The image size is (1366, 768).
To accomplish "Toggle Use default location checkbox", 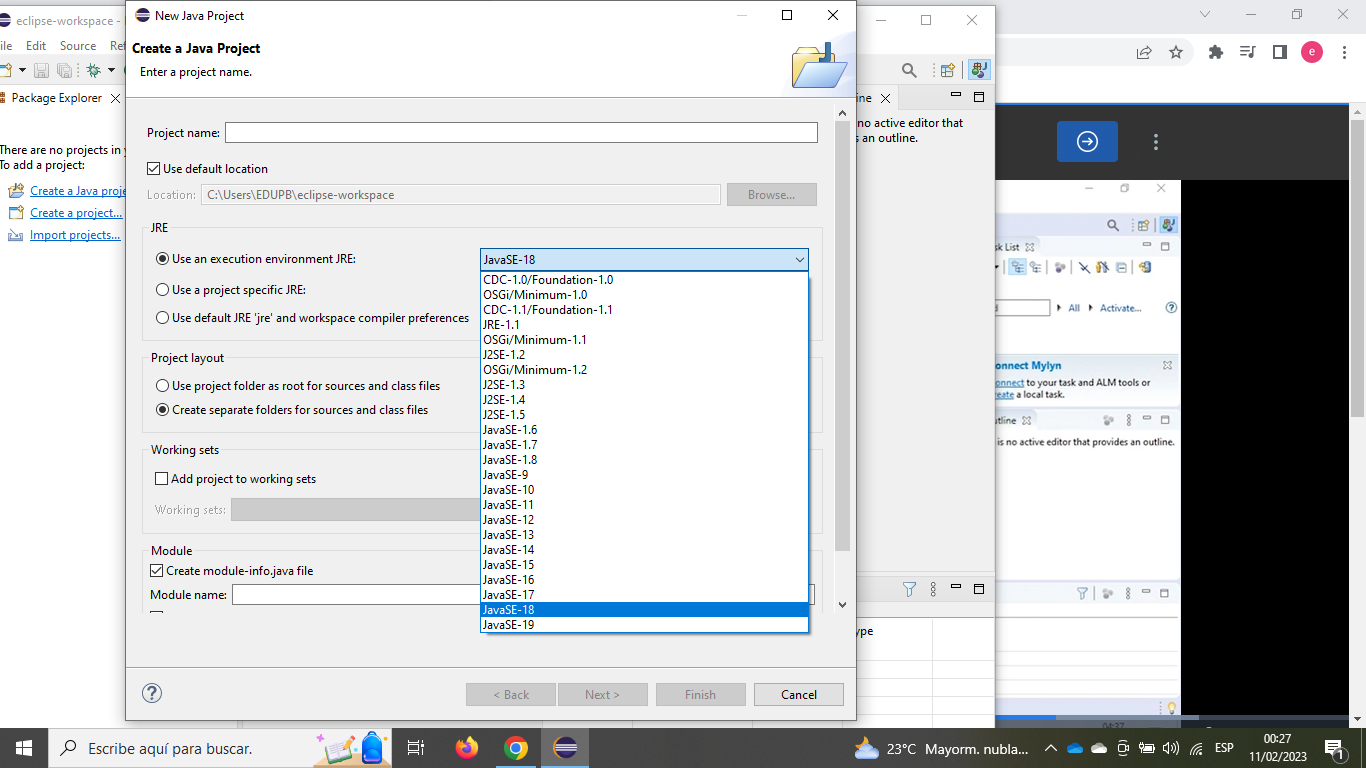I will [x=154, y=169].
